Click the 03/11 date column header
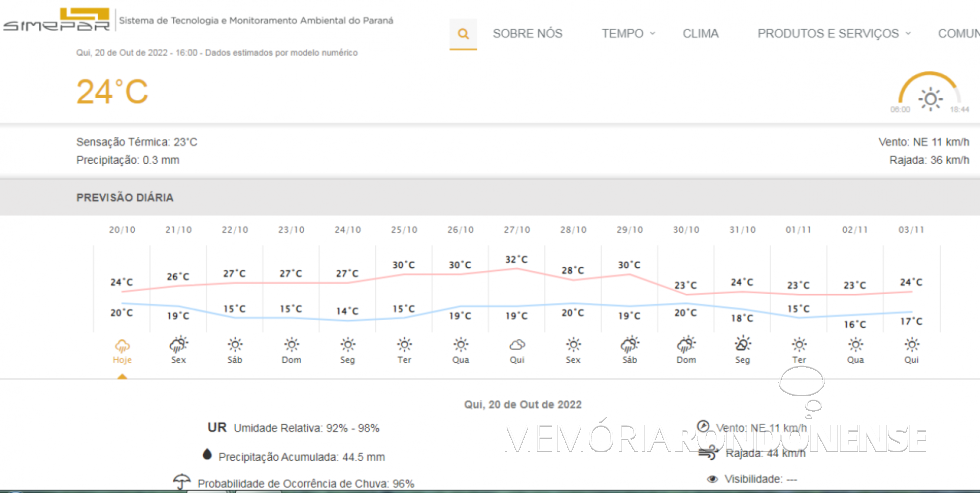Image resolution: width=980 pixels, height=493 pixels. [x=911, y=230]
